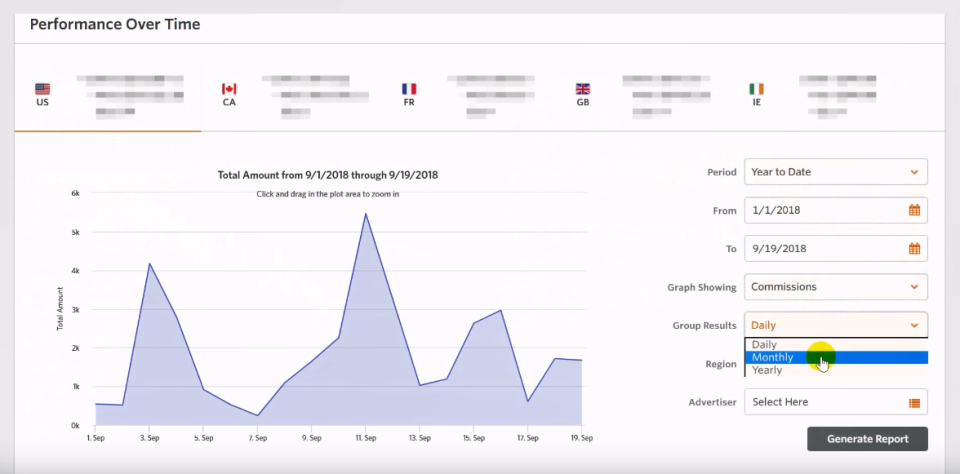Click the Group Results label
This screenshot has width=960, height=474.
[x=704, y=326]
